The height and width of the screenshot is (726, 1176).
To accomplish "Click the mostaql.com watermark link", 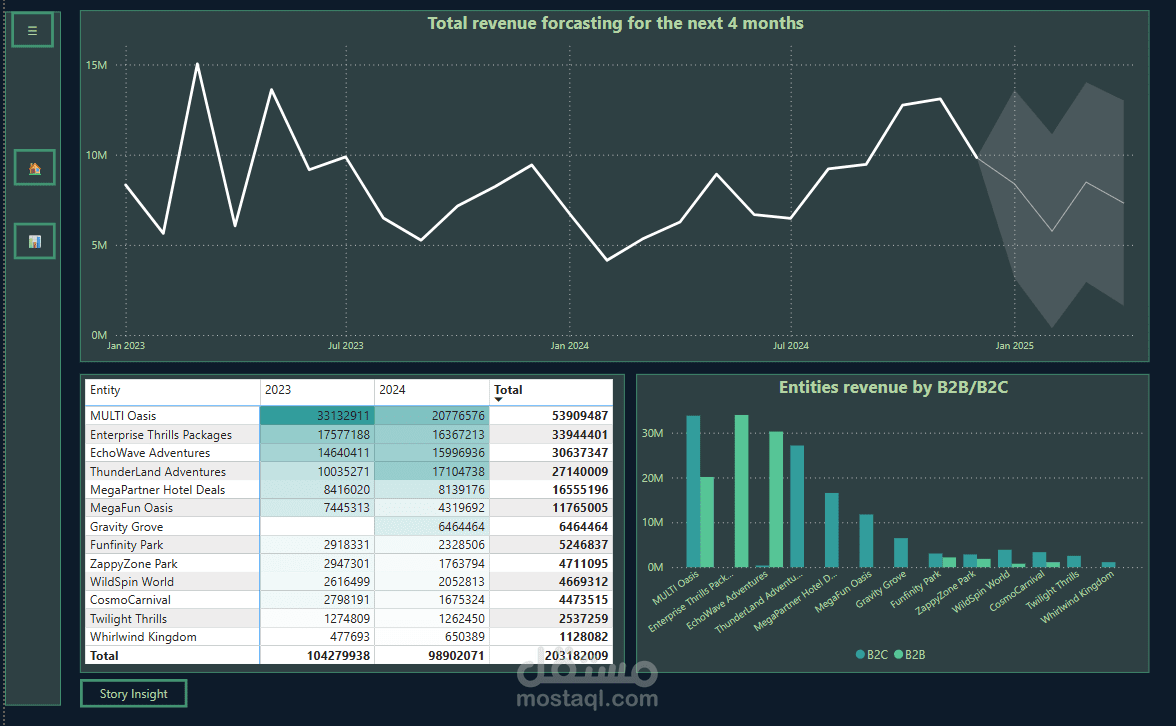I will point(587,699).
